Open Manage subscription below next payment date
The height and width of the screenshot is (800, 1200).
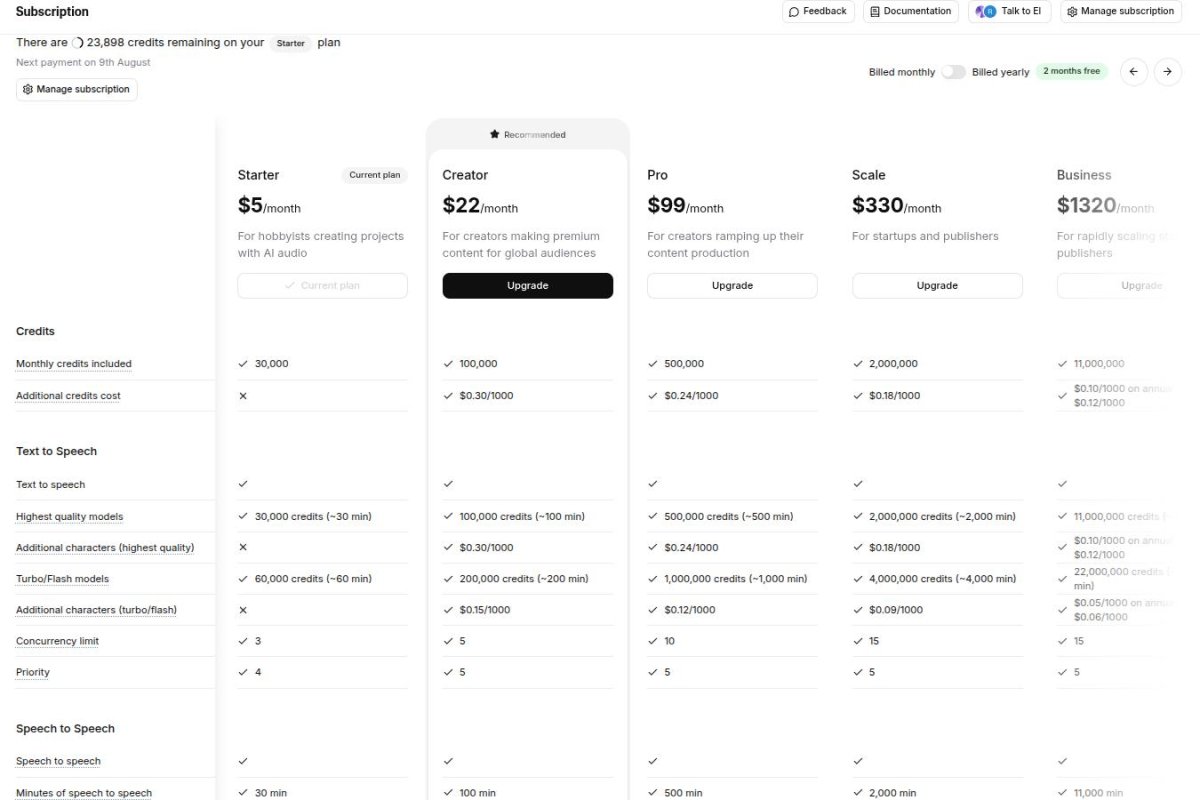coord(76,89)
